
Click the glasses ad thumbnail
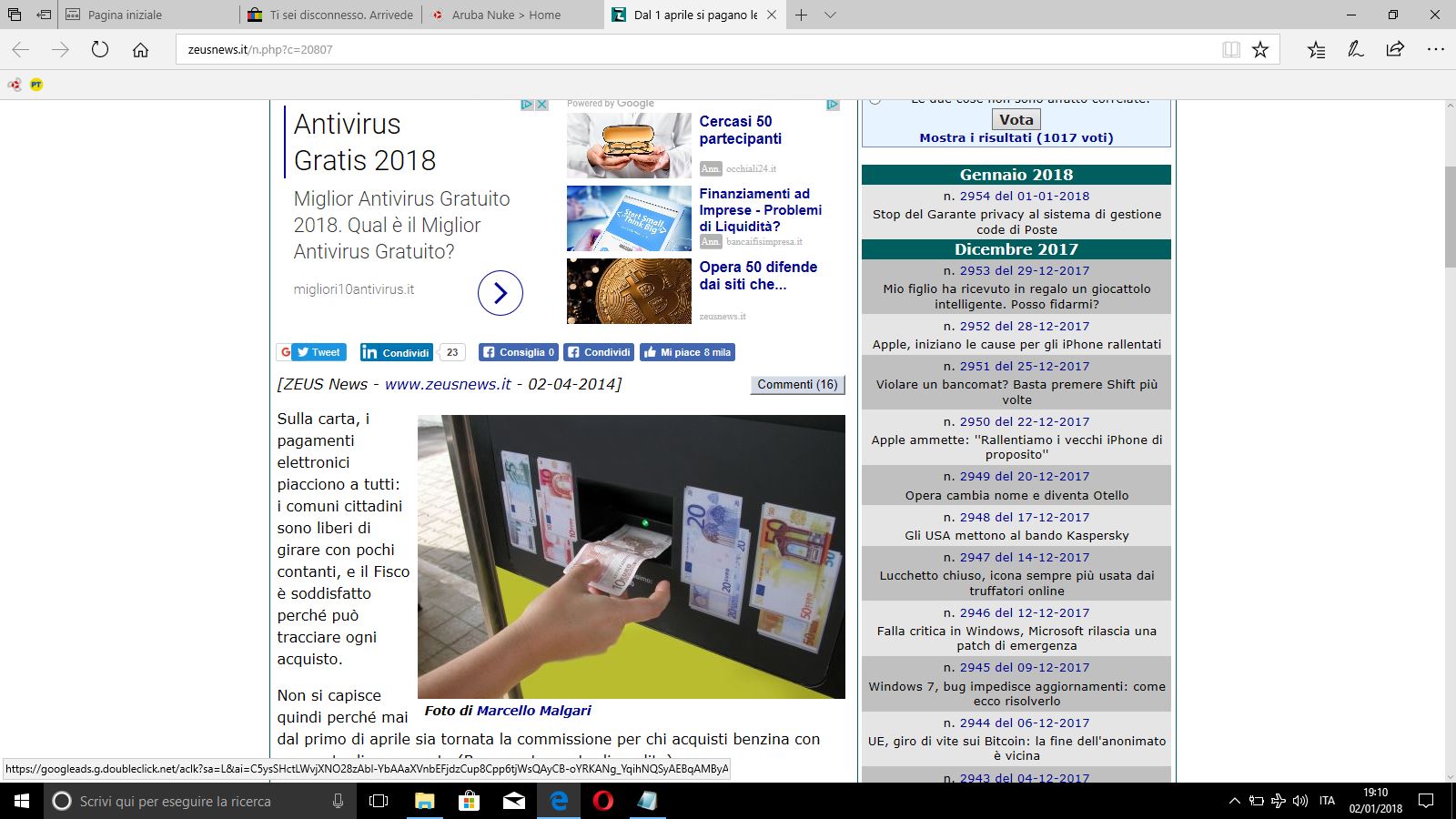629,146
